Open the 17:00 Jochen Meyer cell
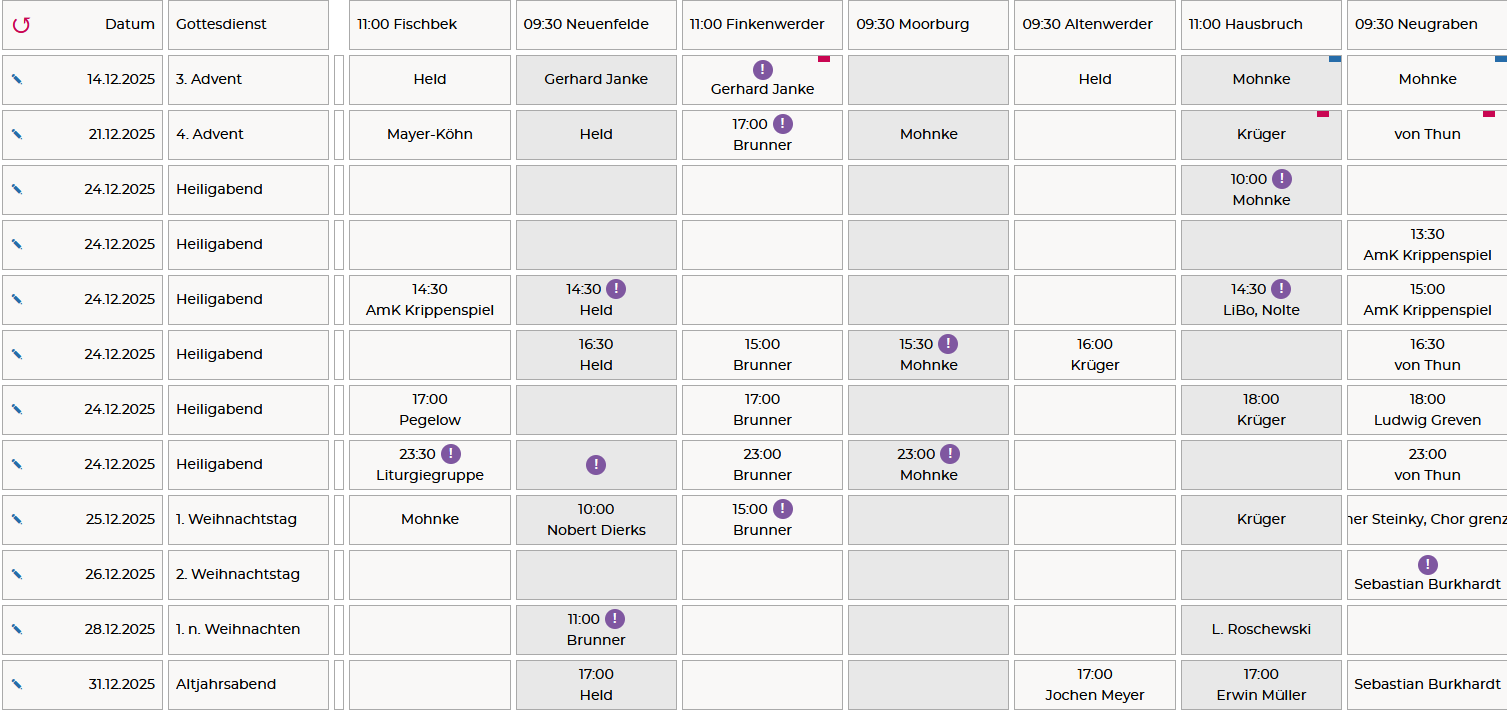Image resolution: width=1507 pixels, height=711 pixels. tap(1095, 684)
